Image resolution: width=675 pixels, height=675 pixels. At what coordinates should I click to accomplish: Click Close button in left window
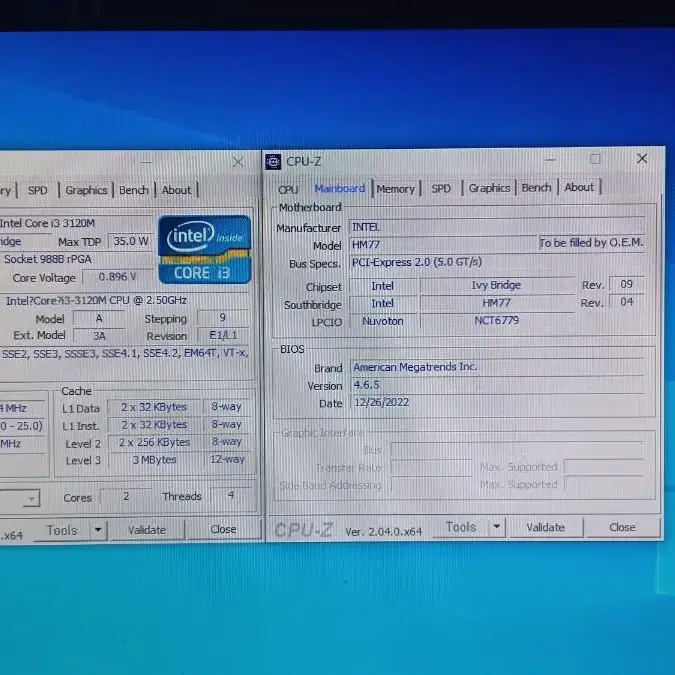[x=223, y=529]
